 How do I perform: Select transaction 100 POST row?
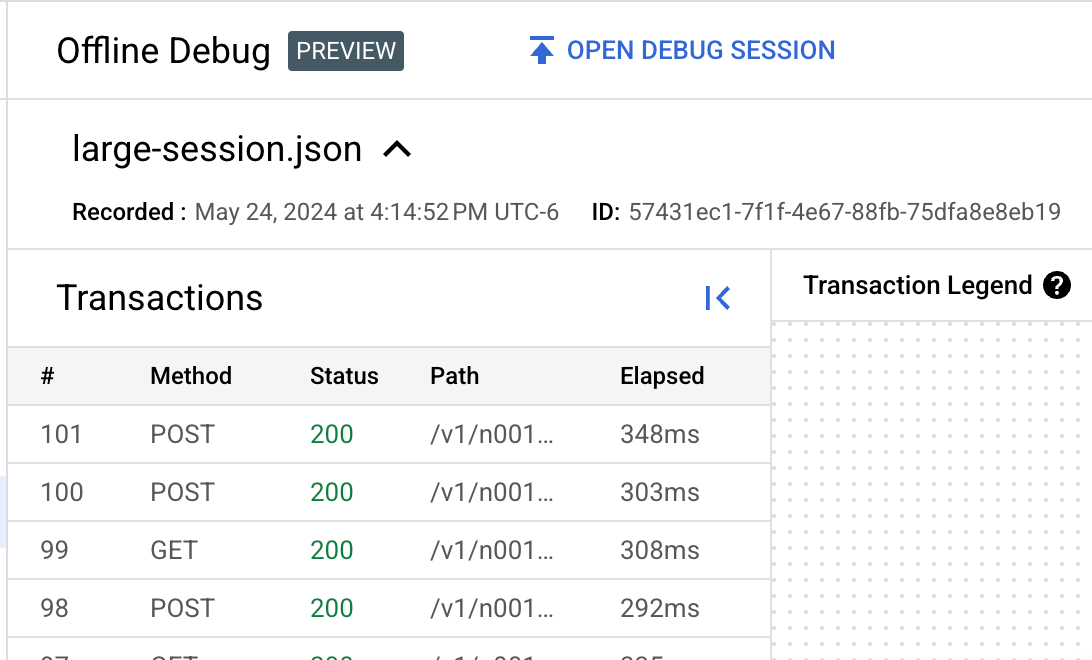point(182,492)
